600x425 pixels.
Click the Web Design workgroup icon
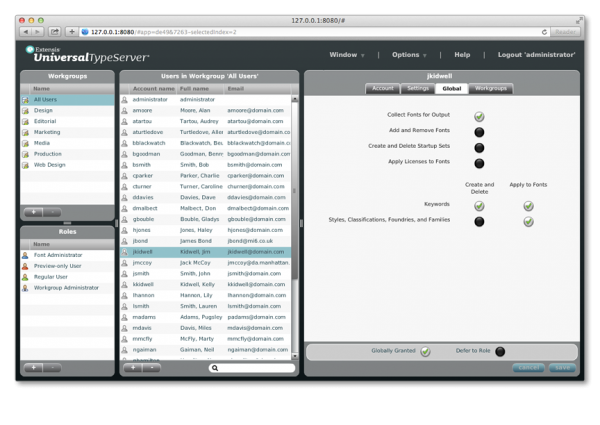point(26,165)
